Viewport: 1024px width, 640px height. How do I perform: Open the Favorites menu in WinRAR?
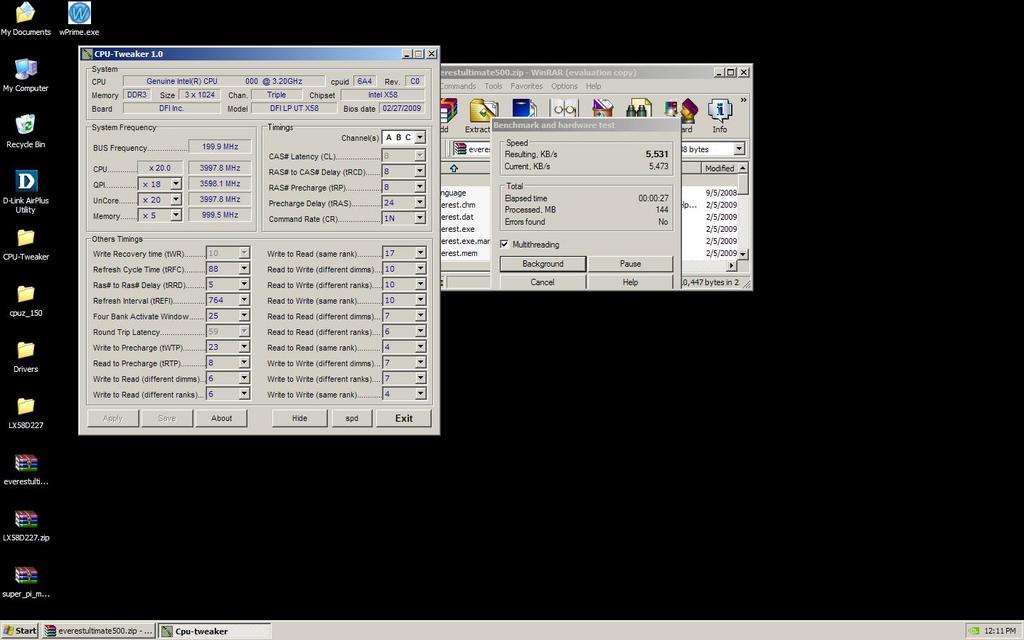[526, 86]
